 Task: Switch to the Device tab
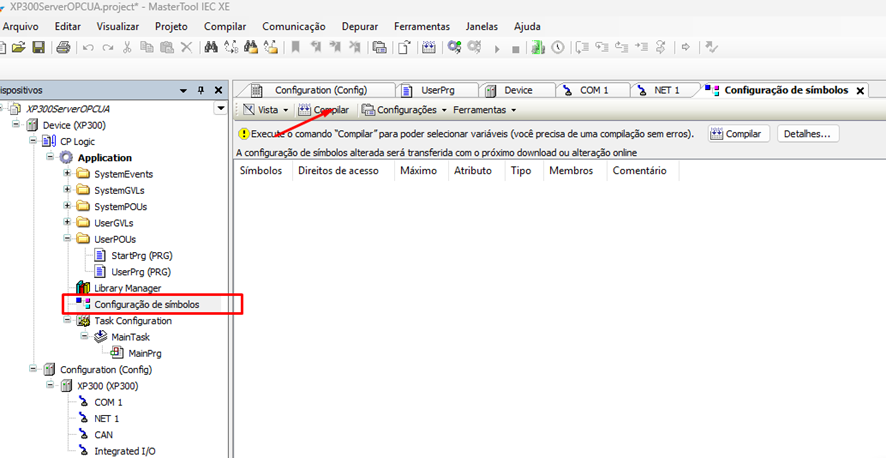[517, 90]
